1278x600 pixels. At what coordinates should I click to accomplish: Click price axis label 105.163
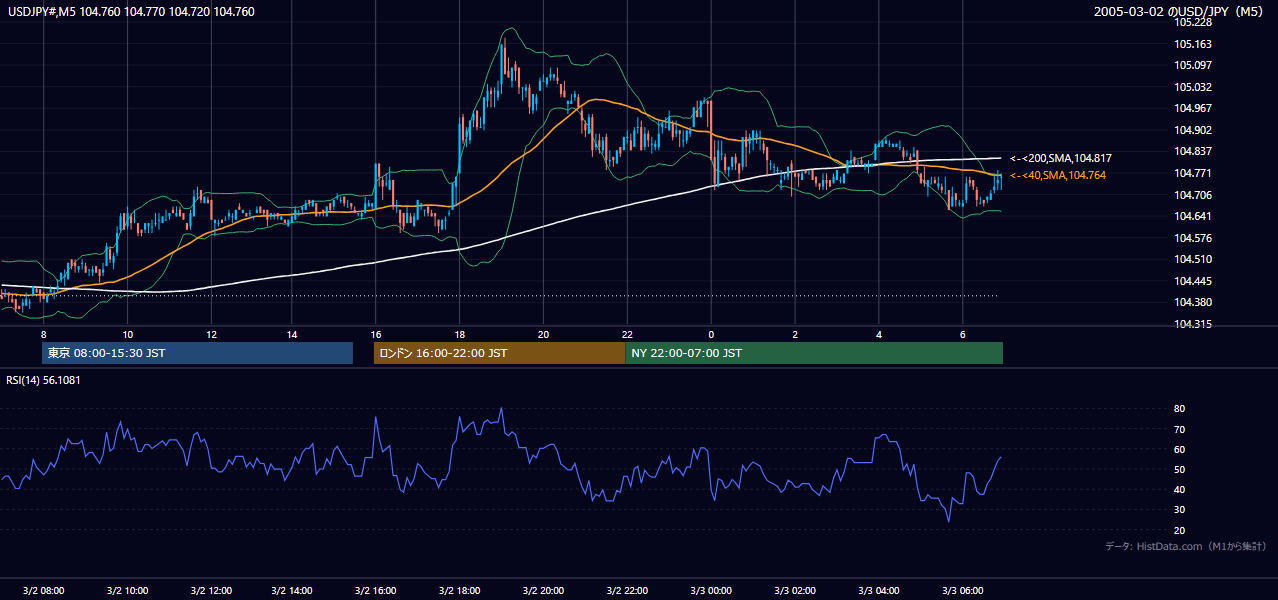pyautogui.click(x=1193, y=44)
